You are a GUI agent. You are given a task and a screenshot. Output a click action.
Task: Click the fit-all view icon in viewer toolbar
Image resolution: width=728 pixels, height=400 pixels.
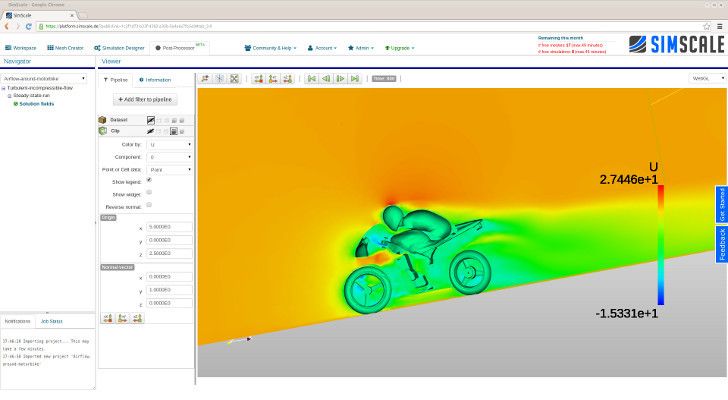pos(234,78)
